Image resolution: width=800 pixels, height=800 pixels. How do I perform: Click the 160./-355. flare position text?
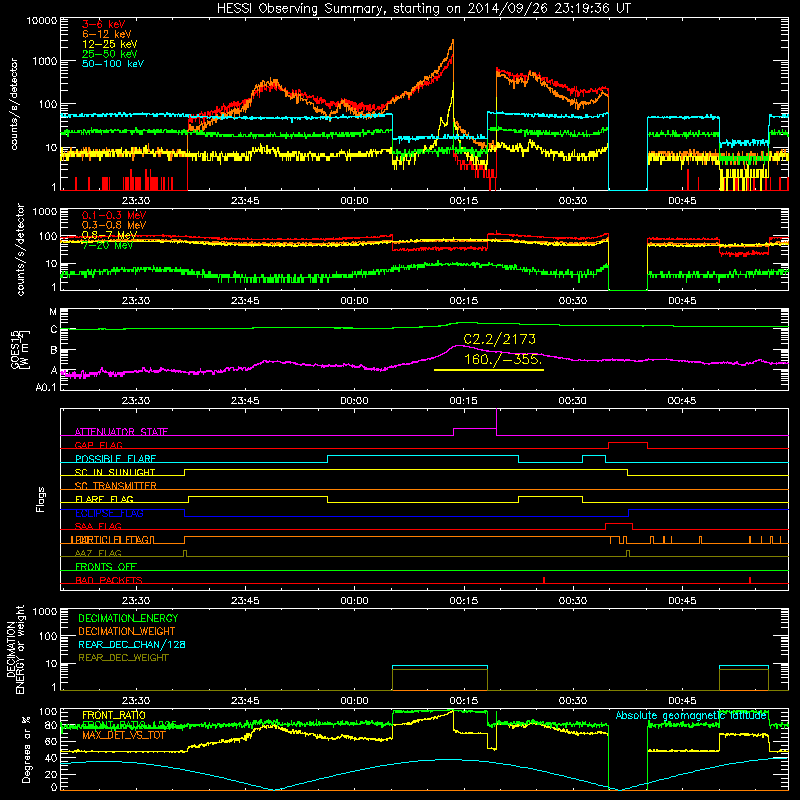[x=503, y=359]
